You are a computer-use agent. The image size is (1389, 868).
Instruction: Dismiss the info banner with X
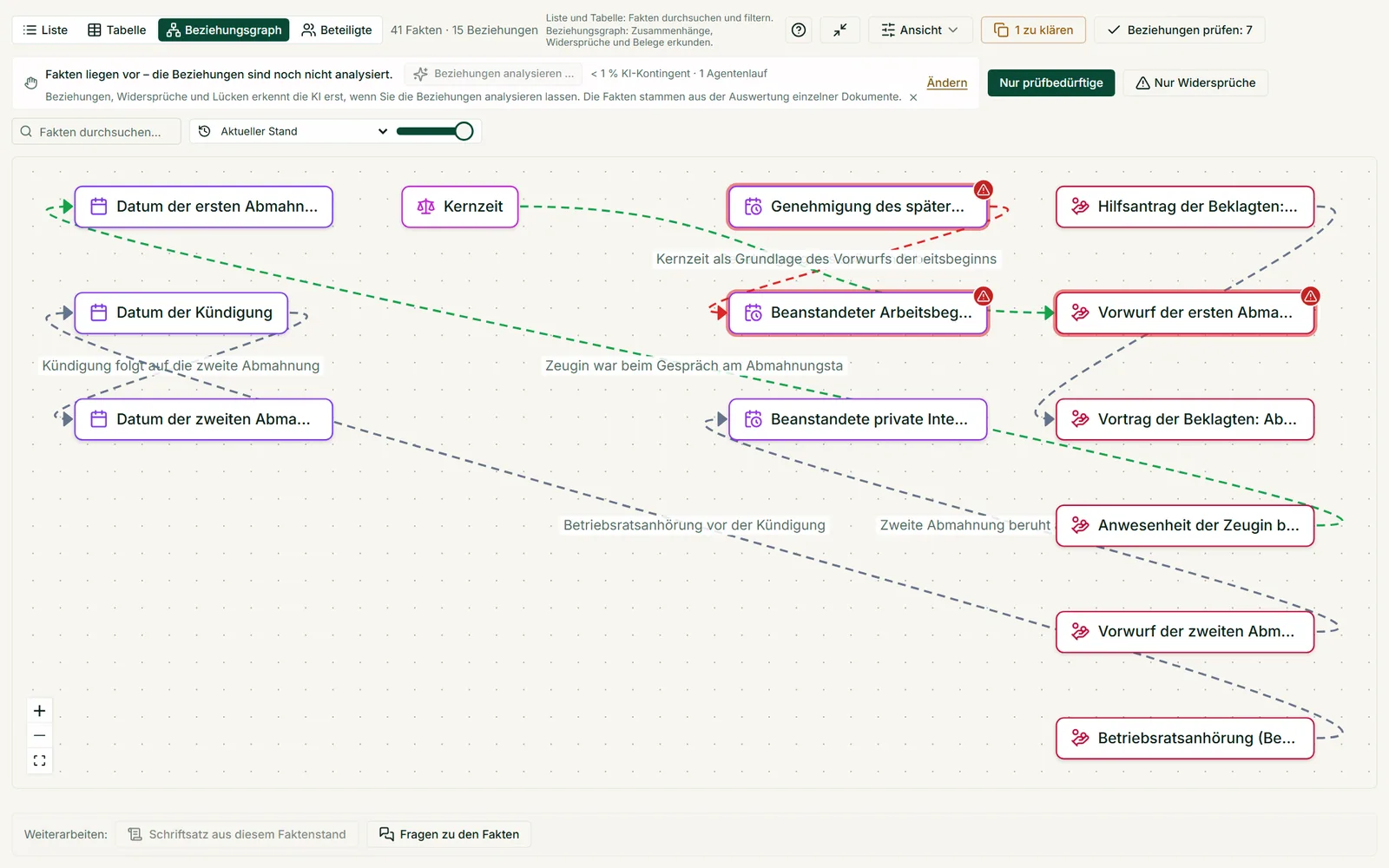[913, 97]
